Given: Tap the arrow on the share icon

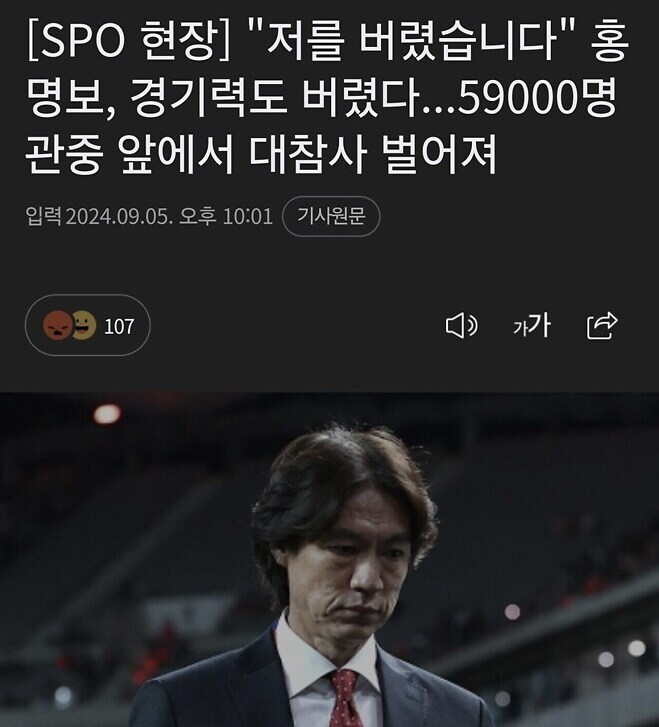Looking at the screenshot, I should pyautogui.click(x=609, y=321).
